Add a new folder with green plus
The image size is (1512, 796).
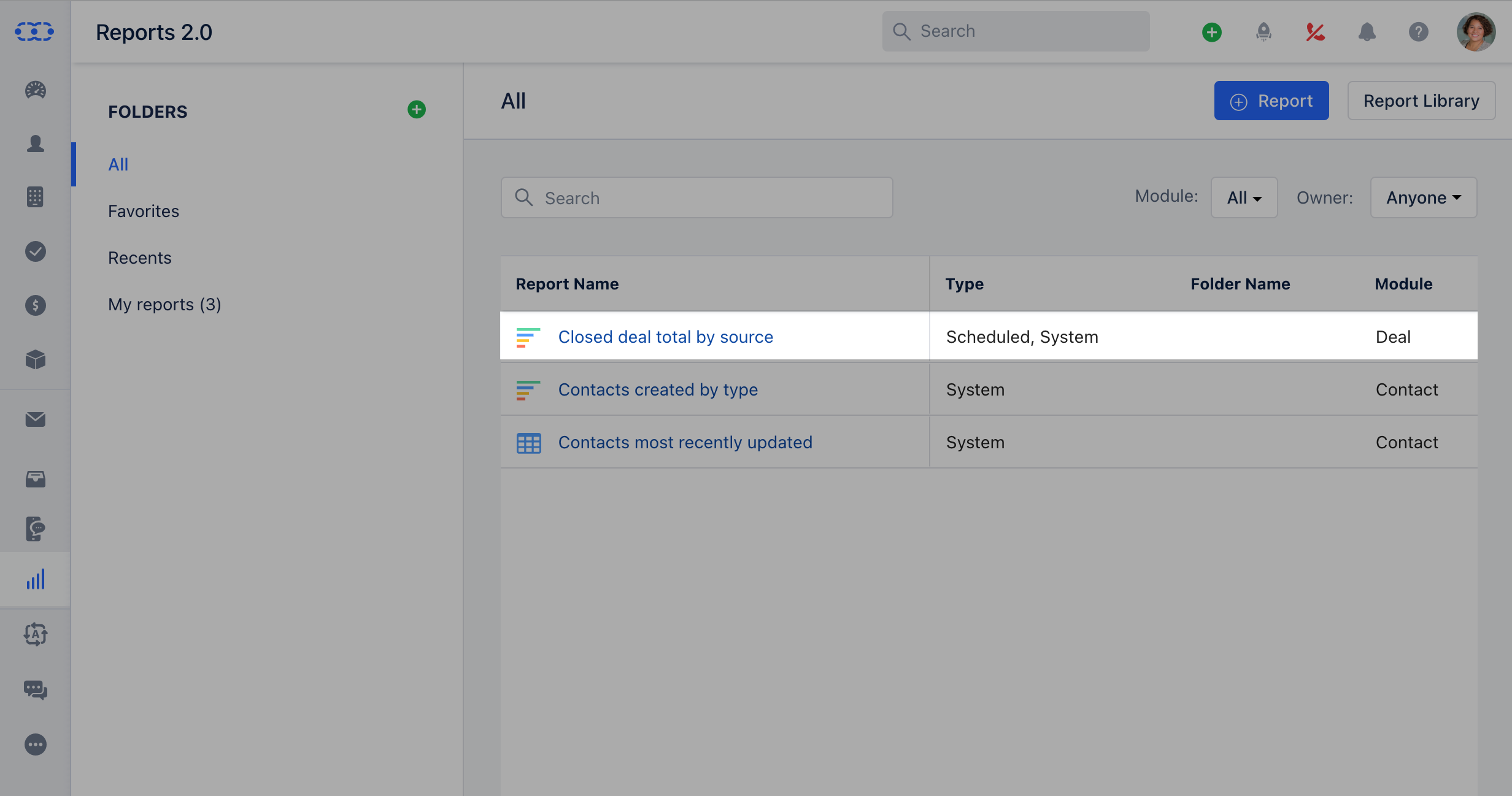coord(417,110)
